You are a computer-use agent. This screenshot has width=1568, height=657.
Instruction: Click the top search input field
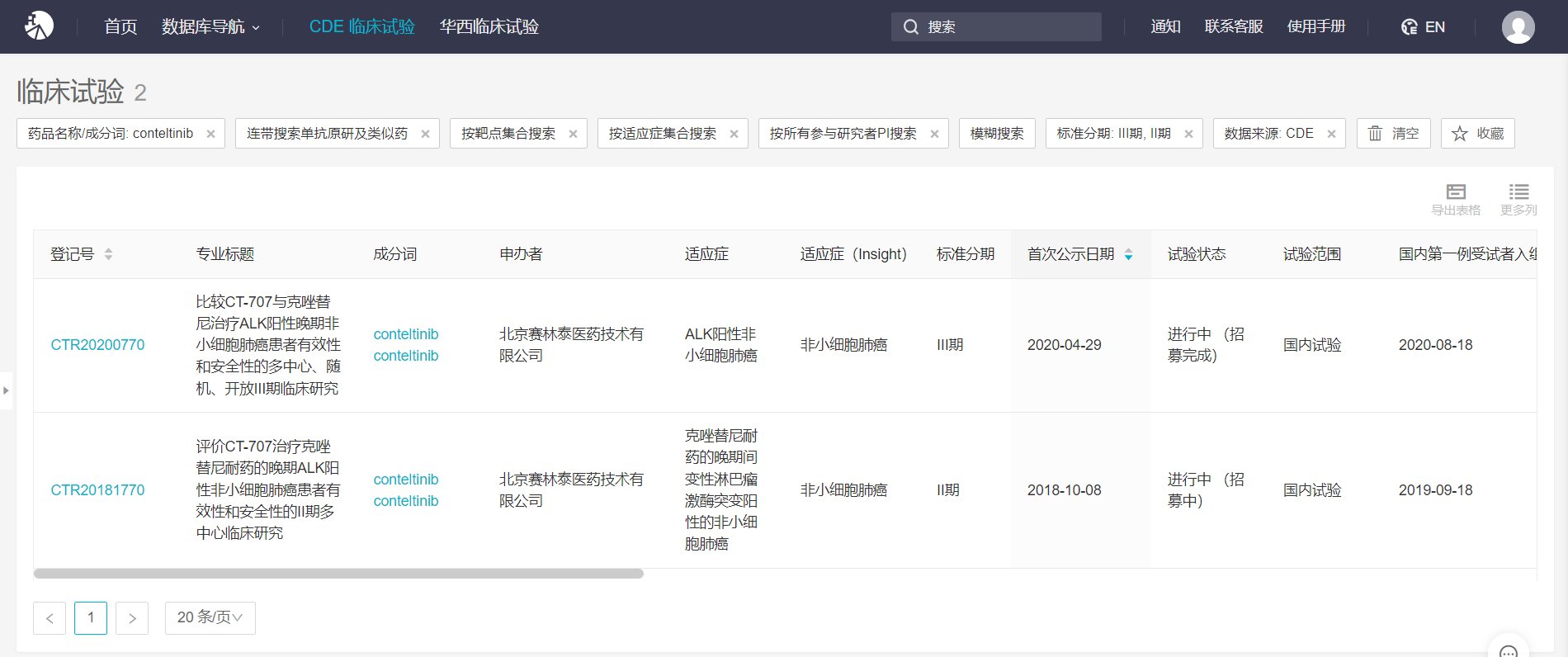tap(1007, 27)
